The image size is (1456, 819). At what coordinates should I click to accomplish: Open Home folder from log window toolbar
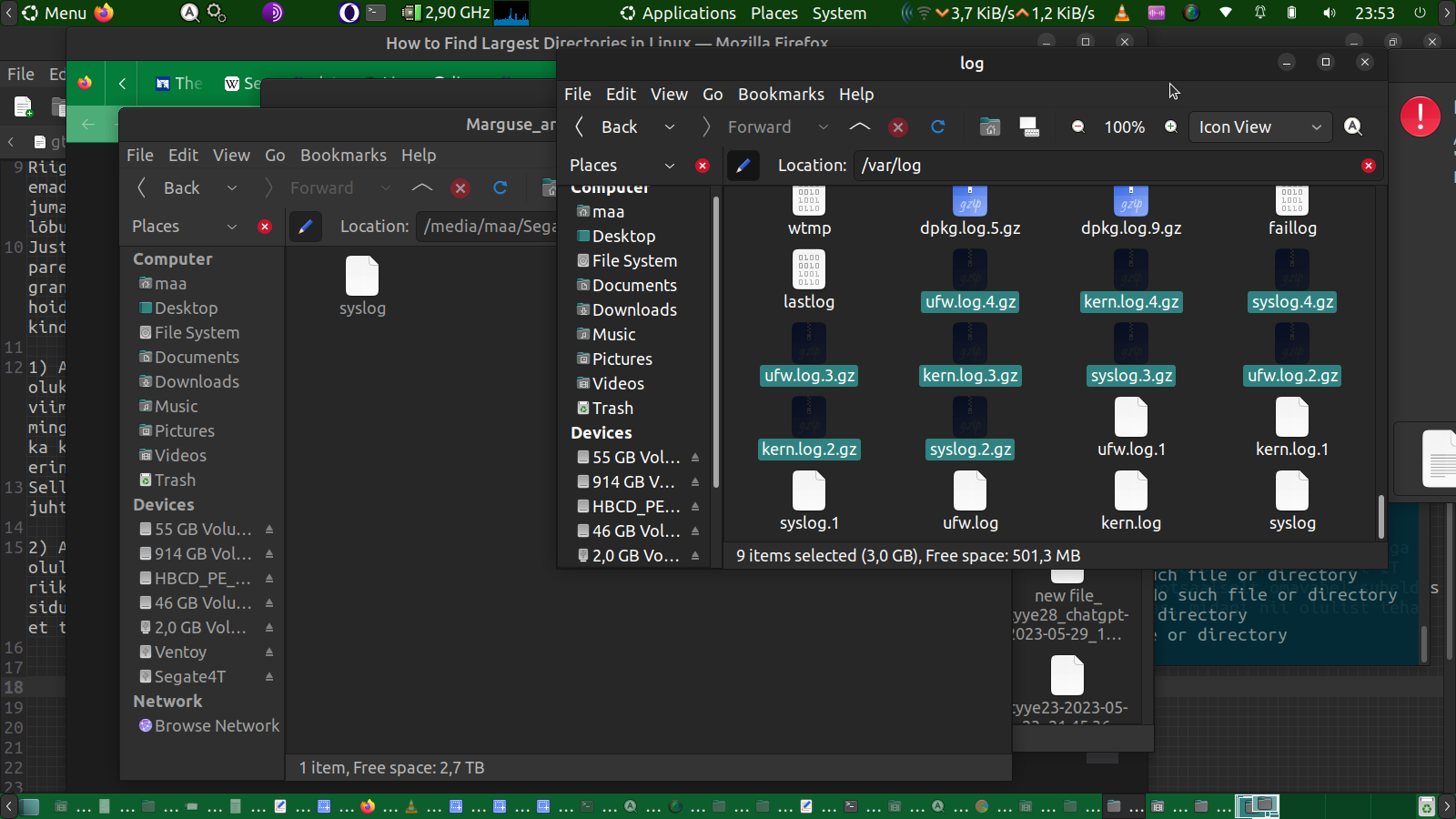[x=990, y=127]
